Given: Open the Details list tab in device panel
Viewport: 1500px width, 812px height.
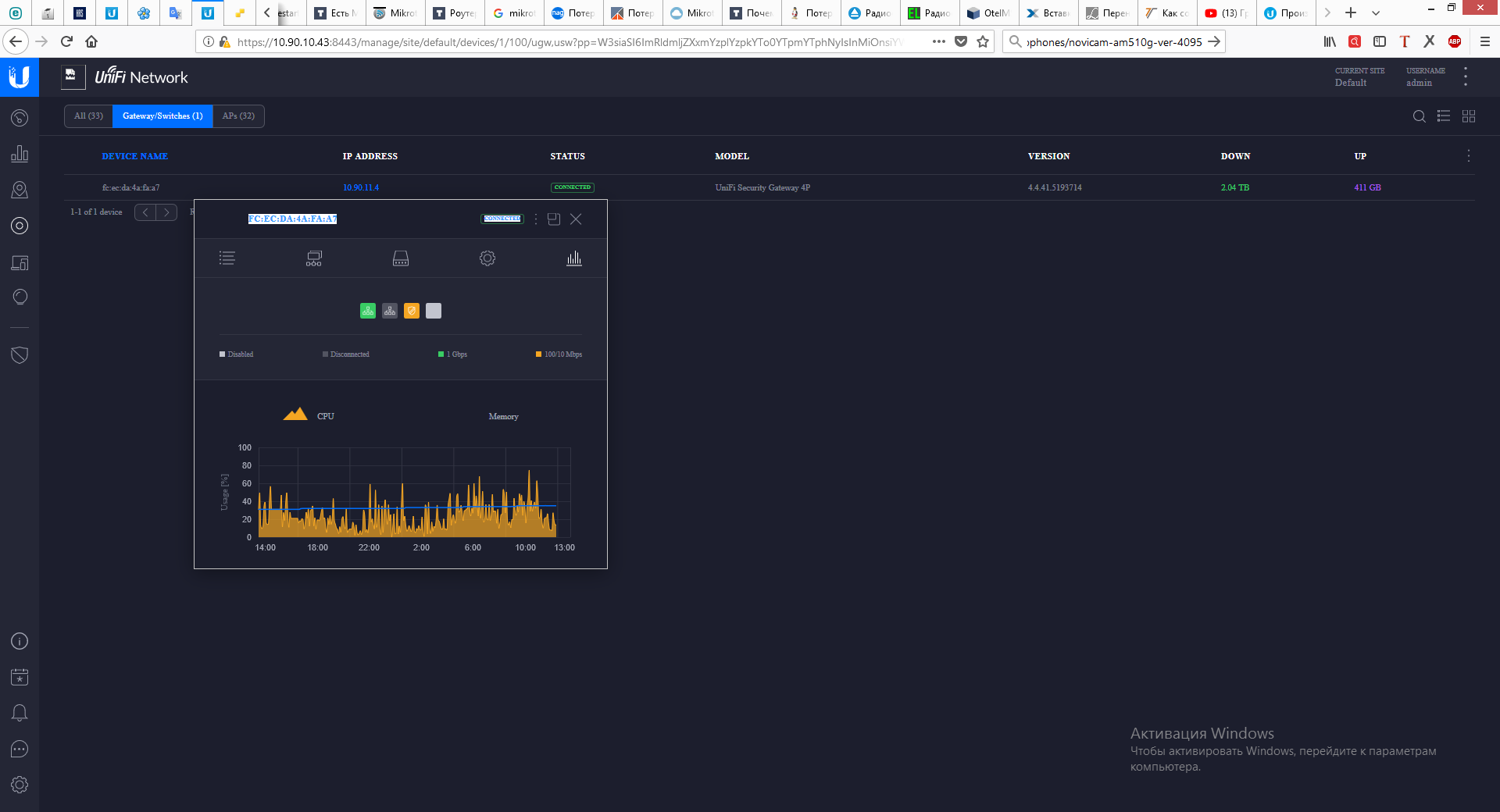Looking at the screenshot, I should point(227,258).
